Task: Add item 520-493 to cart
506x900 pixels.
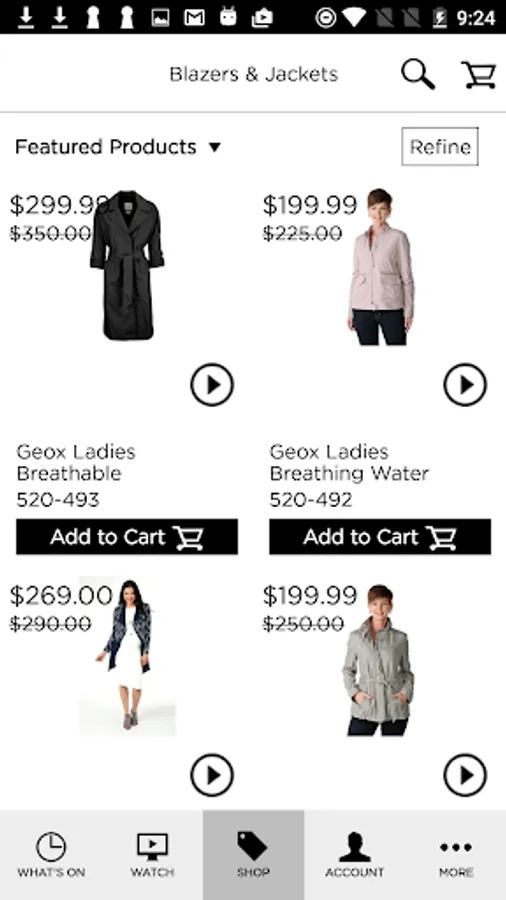Action: point(127,537)
